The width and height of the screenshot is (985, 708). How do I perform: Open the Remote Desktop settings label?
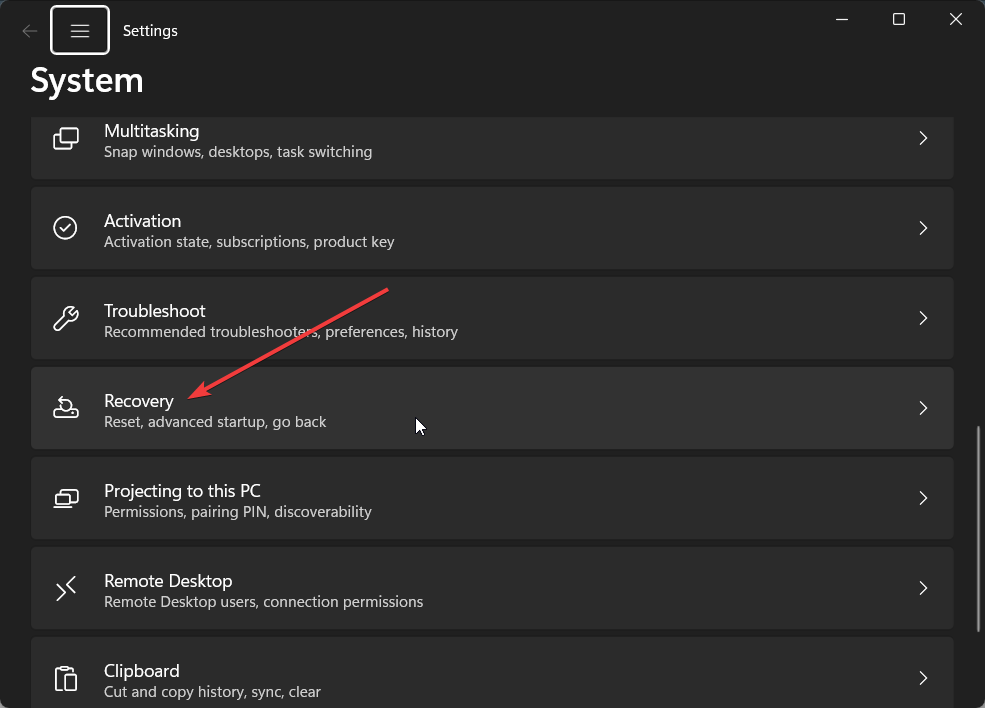(x=168, y=581)
